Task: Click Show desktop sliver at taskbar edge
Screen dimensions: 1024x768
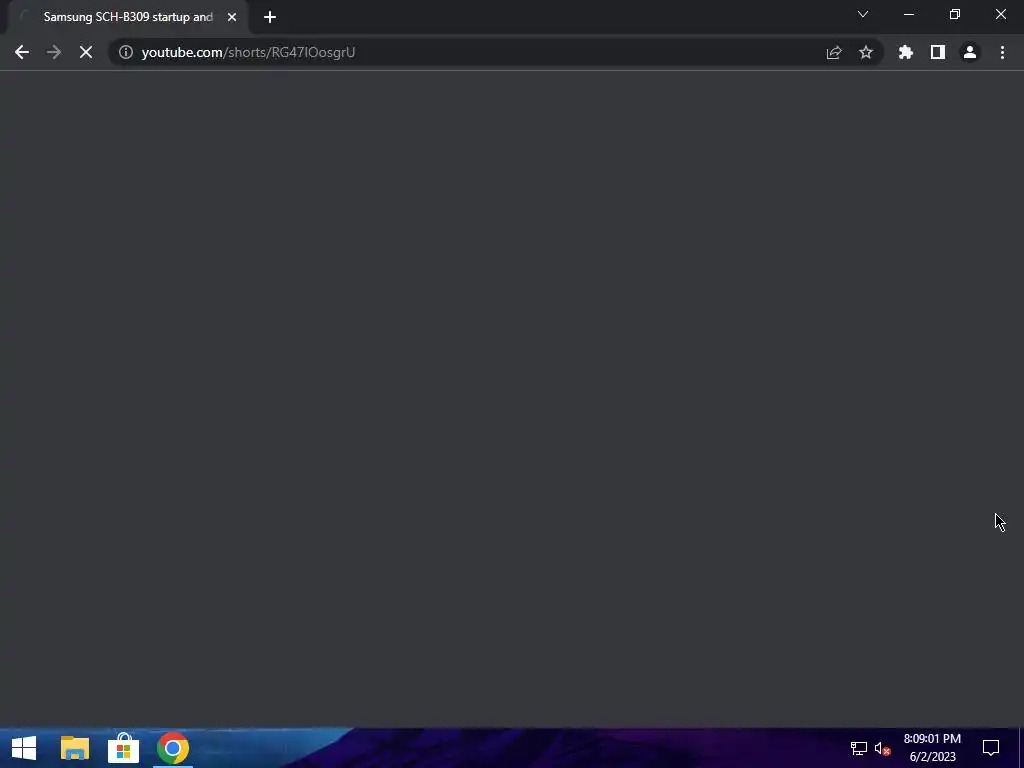Action: pos(1021,748)
